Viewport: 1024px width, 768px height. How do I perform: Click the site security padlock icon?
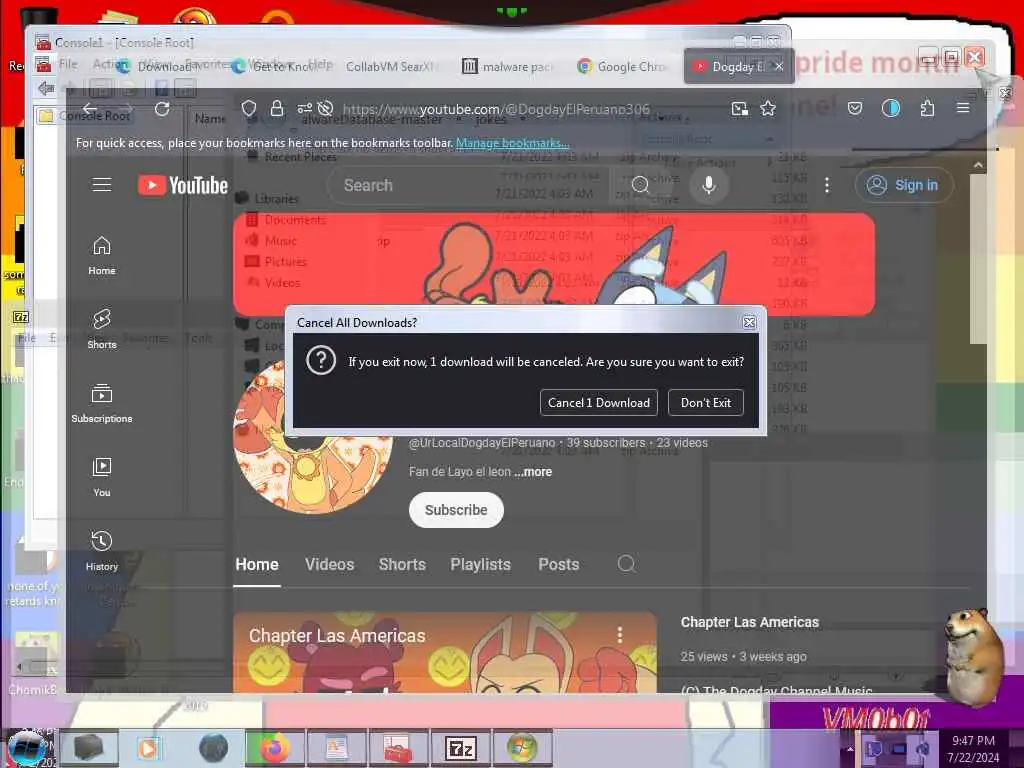(x=277, y=108)
